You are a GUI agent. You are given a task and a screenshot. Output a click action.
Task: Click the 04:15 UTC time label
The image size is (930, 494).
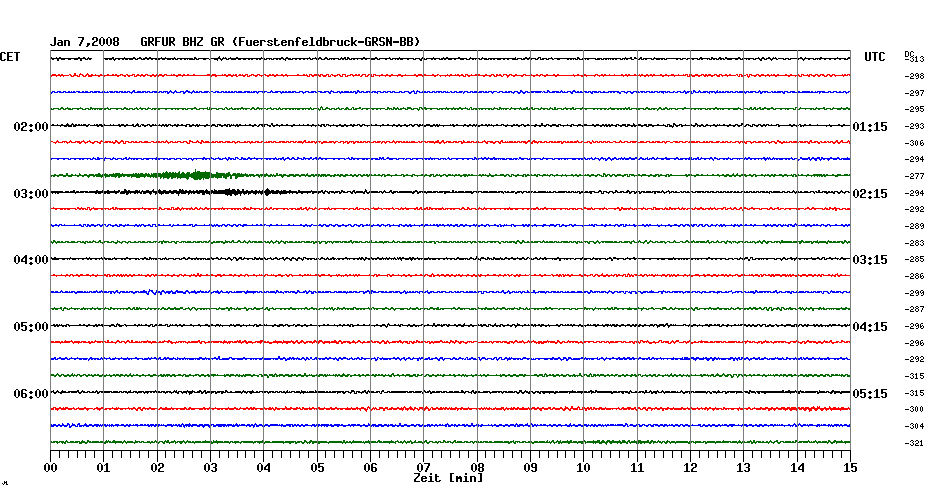[x=870, y=327]
